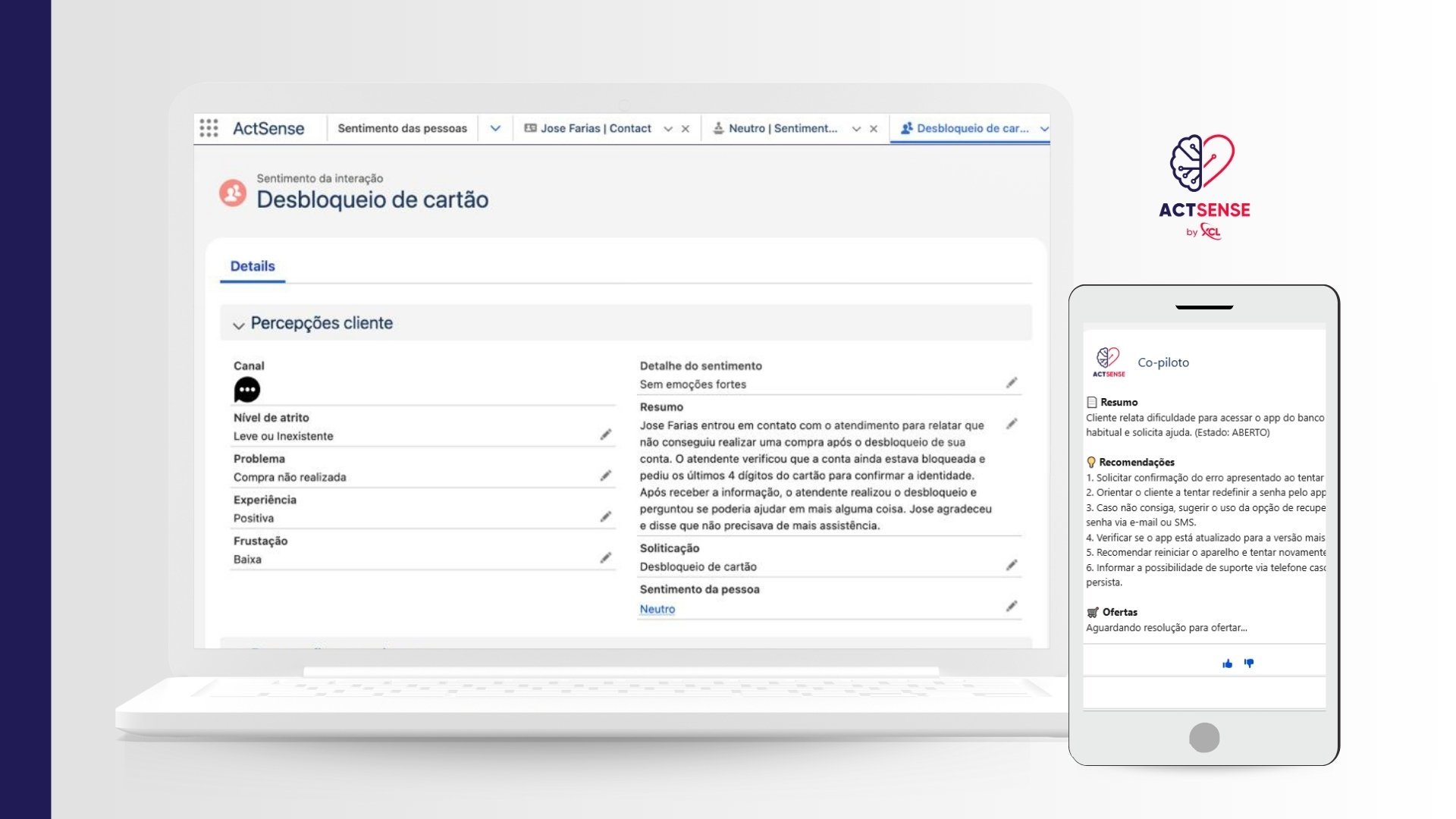Image resolution: width=1456 pixels, height=819 pixels.
Task: Click thumbs down in Co-piloto panel
Action: coord(1249,664)
